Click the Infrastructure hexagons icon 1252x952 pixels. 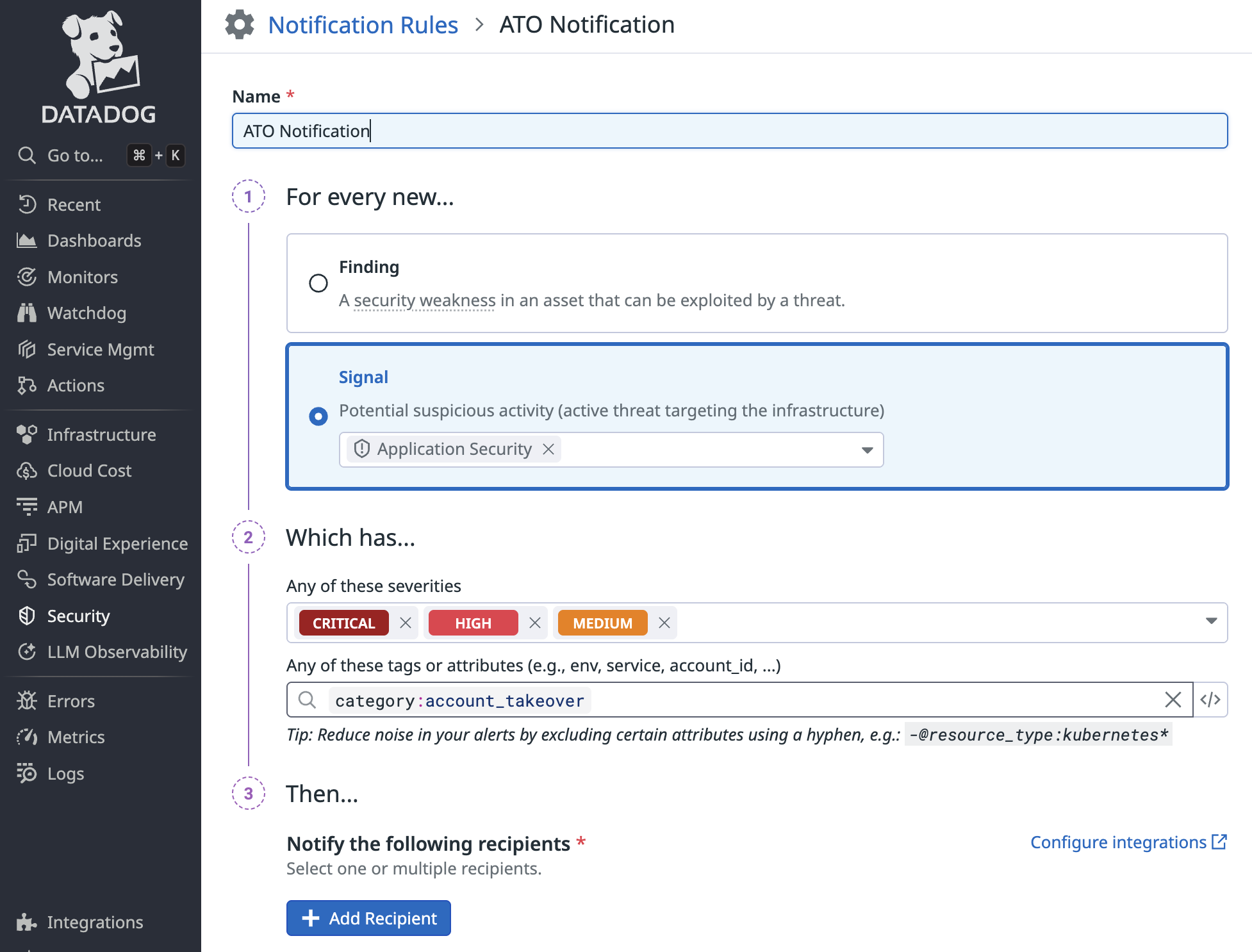pyautogui.click(x=27, y=434)
